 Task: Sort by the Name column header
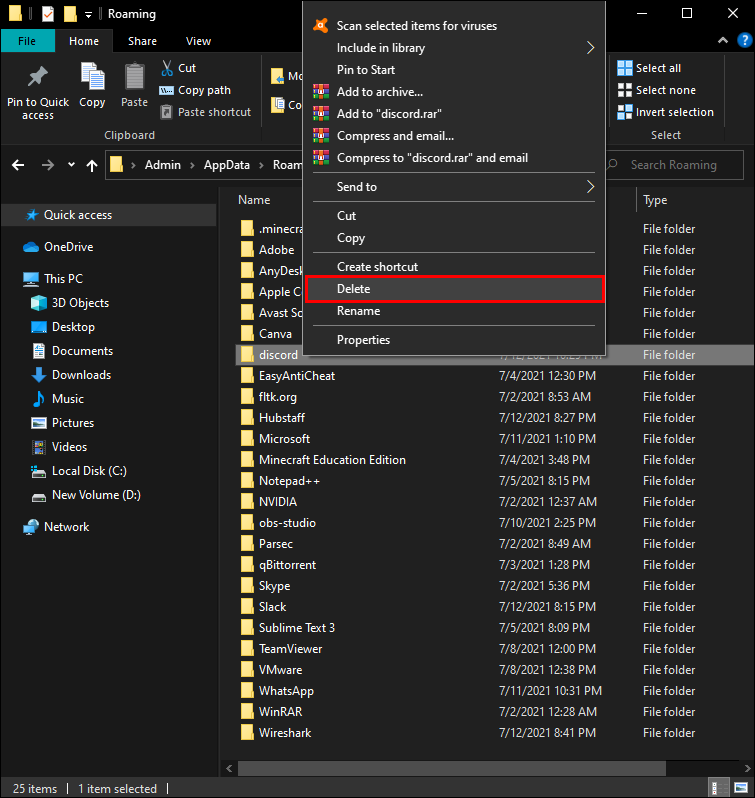pos(254,200)
